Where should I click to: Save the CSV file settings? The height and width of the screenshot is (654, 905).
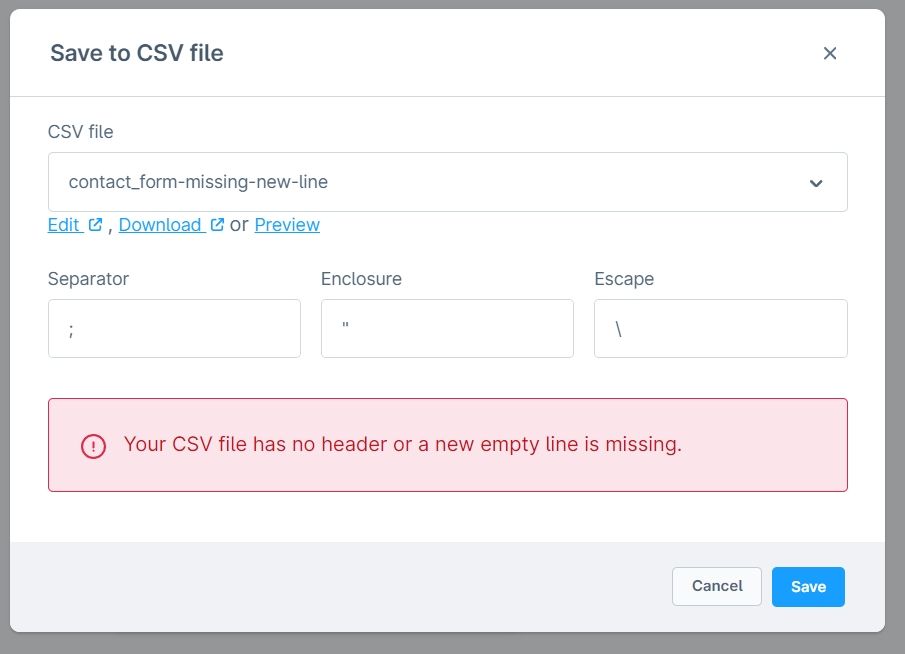tap(808, 586)
